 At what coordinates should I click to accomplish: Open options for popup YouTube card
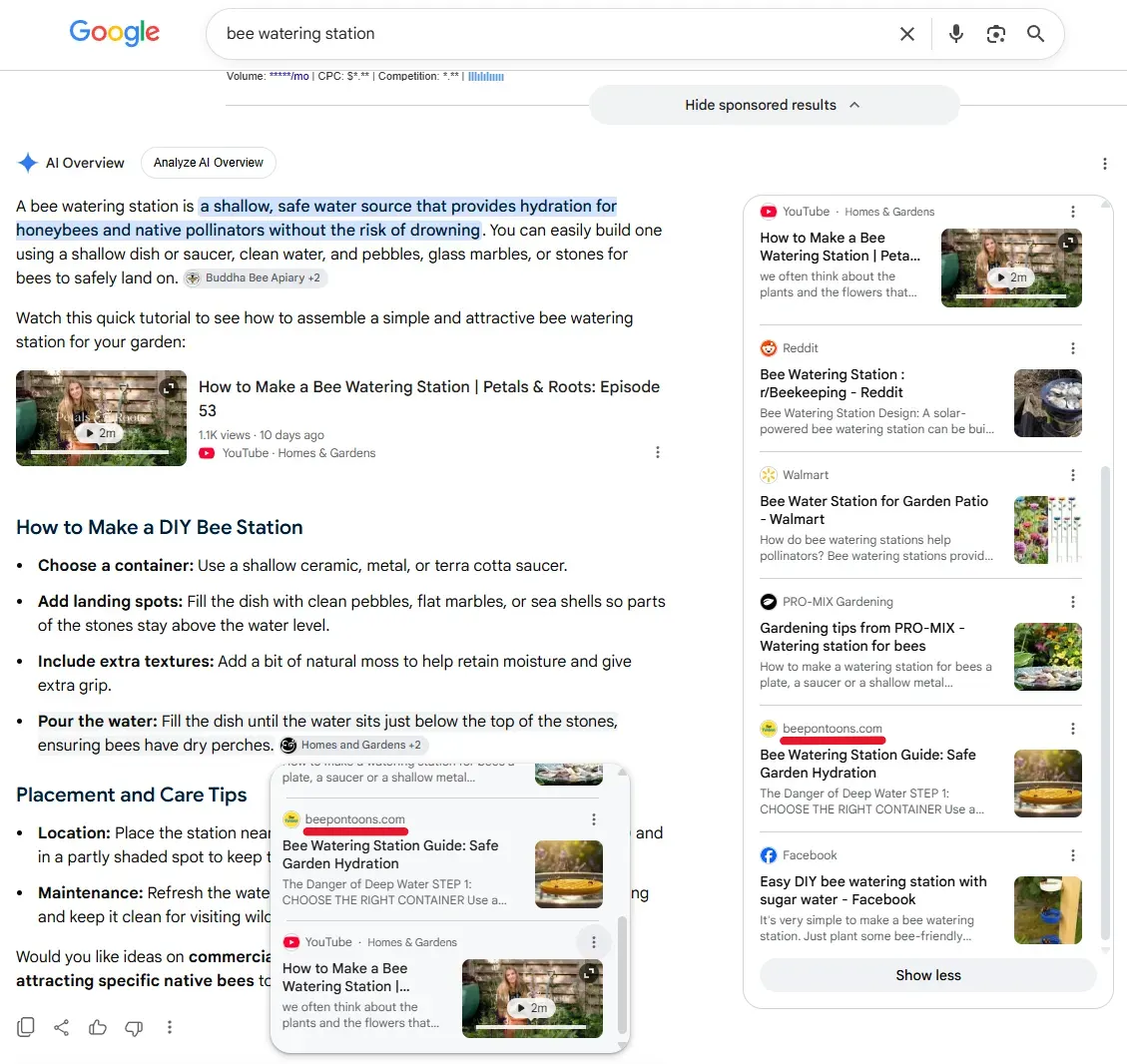(x=594, y=942)
